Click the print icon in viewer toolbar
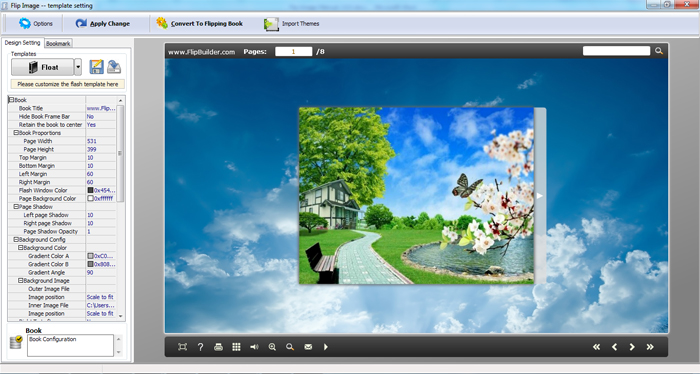 click(x=218, y=347)
